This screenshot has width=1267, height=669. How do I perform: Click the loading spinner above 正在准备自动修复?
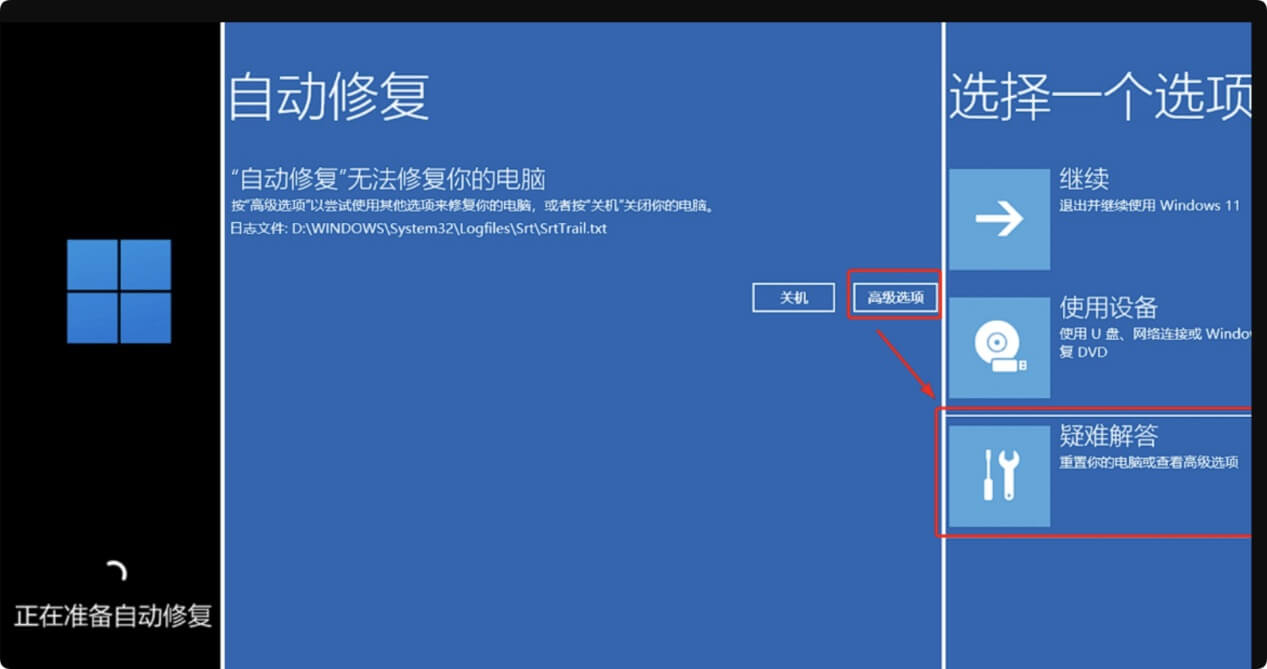(116, 570)
